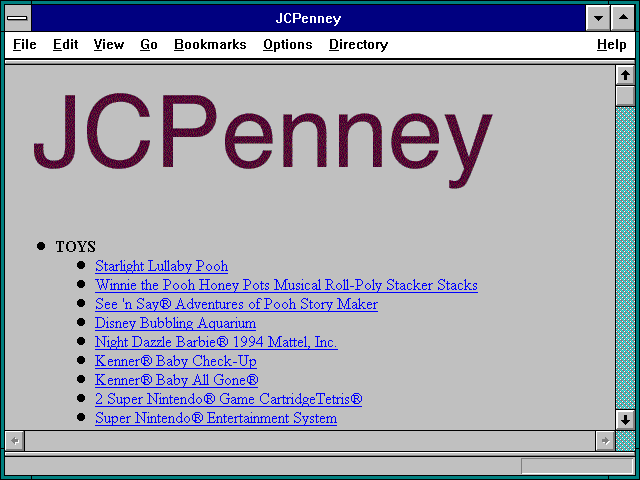
Task: Click the vertical scrollbar thumb
Action: 625,95
